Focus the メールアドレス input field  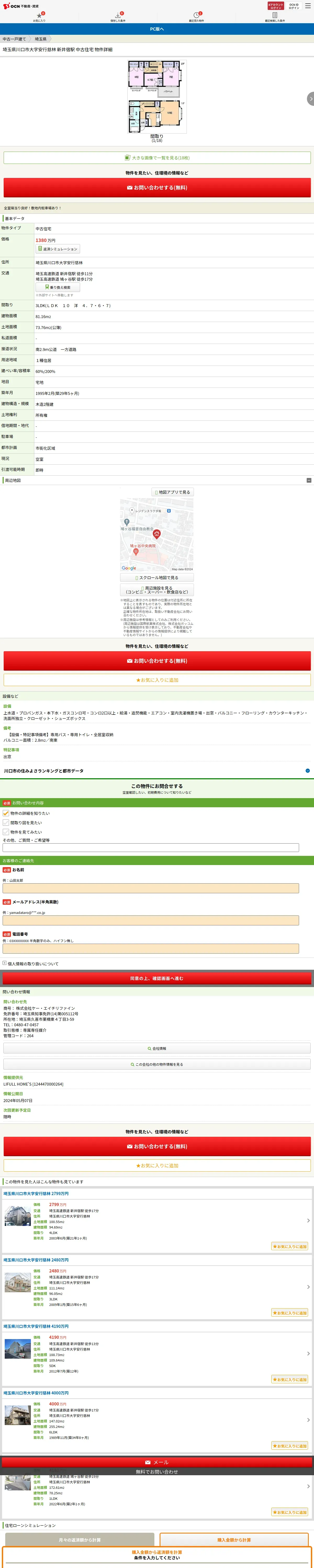coord(151,920)
